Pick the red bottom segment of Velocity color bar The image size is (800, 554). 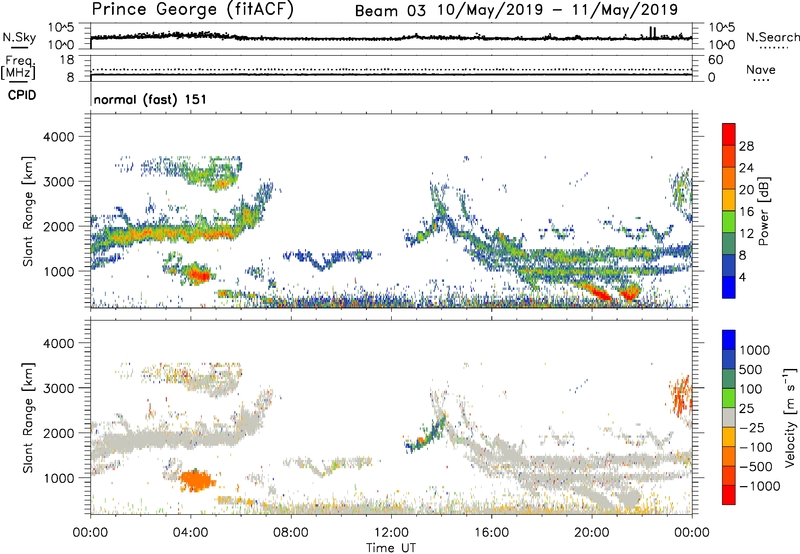729,495
